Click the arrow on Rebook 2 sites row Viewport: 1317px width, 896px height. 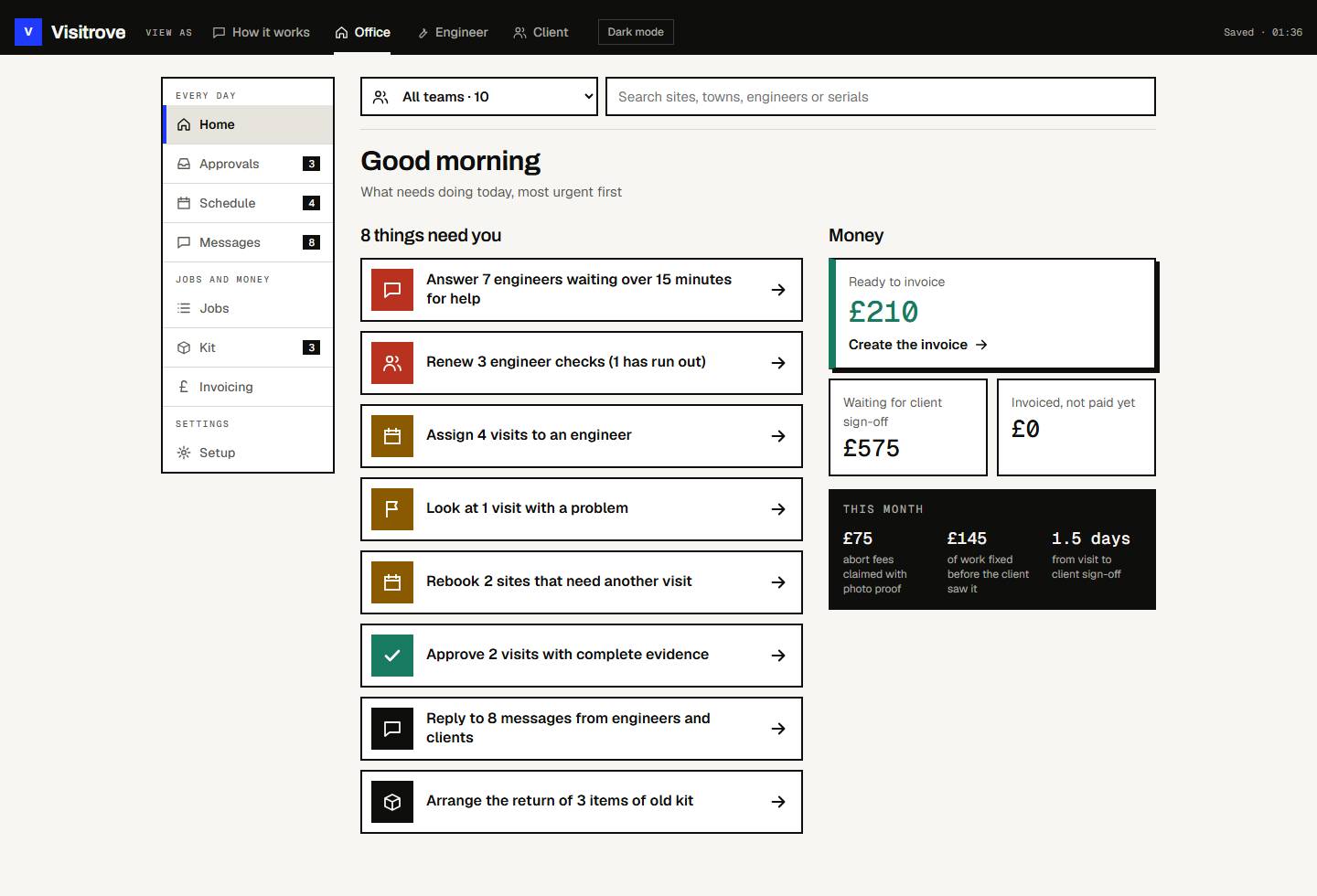[778, 582]
